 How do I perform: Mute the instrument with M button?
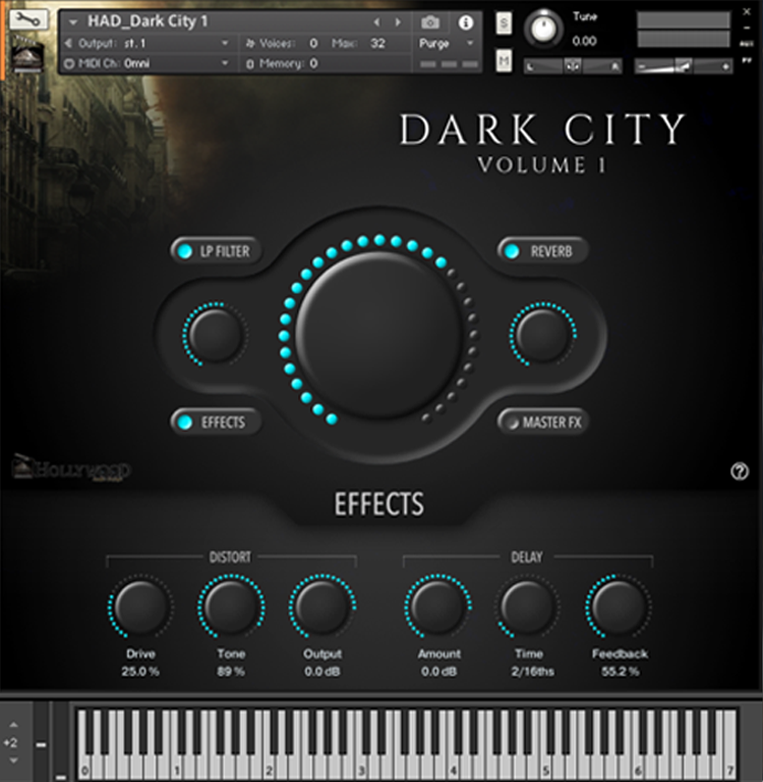504,61
